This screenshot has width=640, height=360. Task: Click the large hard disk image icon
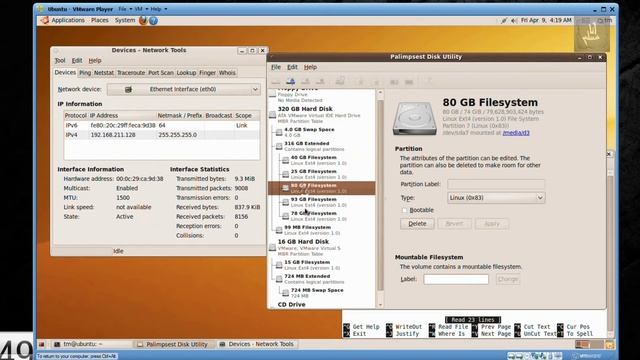[415, 118]
